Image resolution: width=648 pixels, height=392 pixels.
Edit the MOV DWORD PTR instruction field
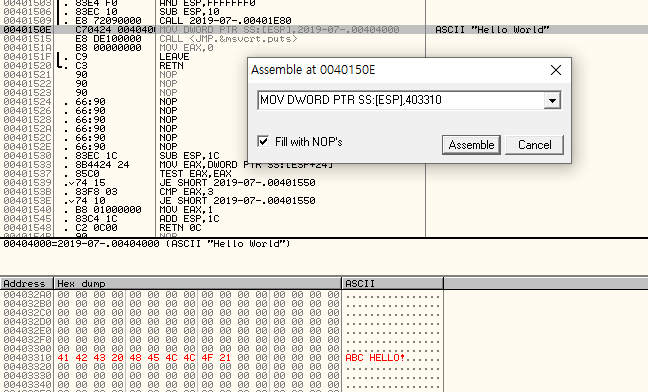coord(401,100)
